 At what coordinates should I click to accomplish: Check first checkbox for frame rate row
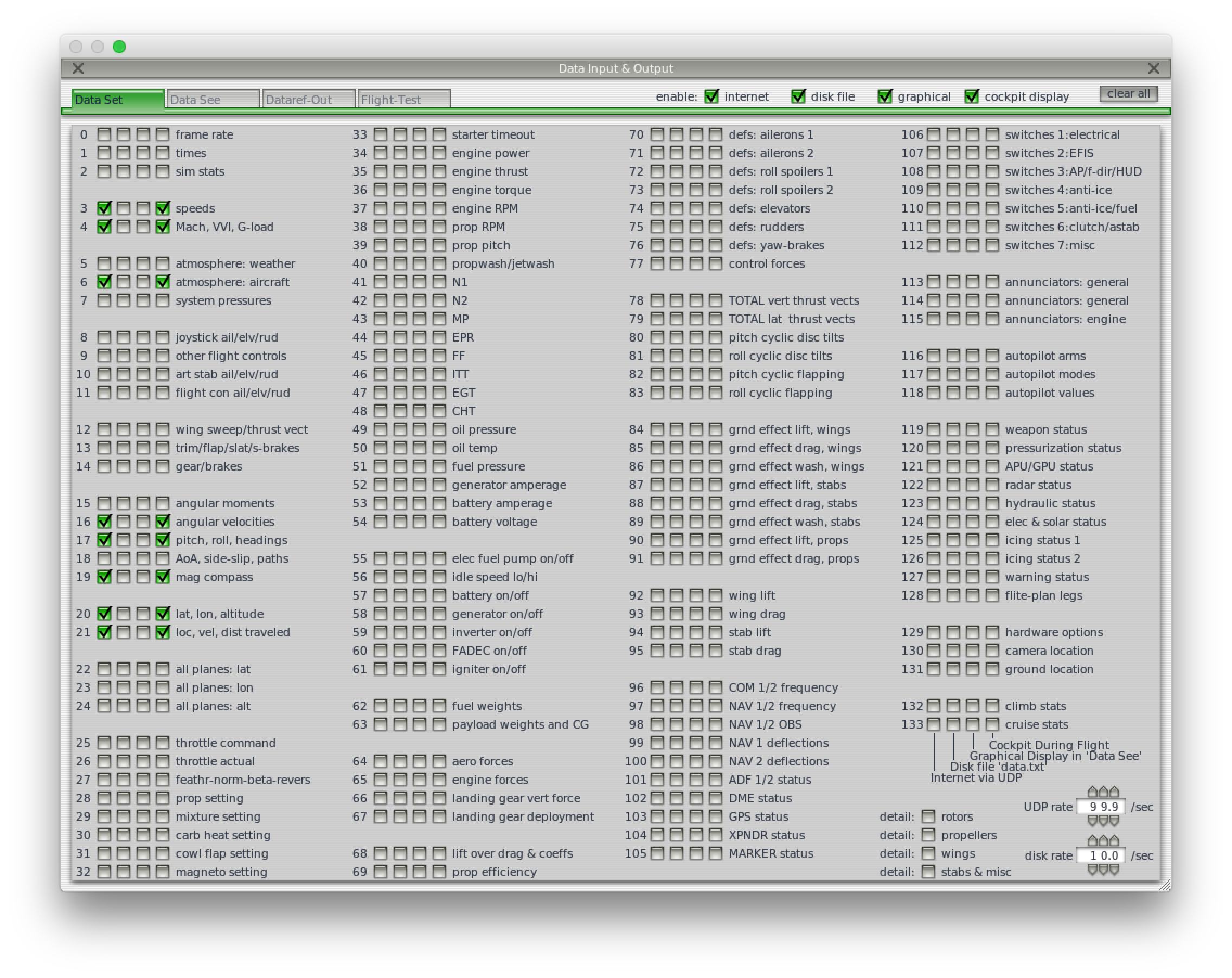[x=104, y=135]
